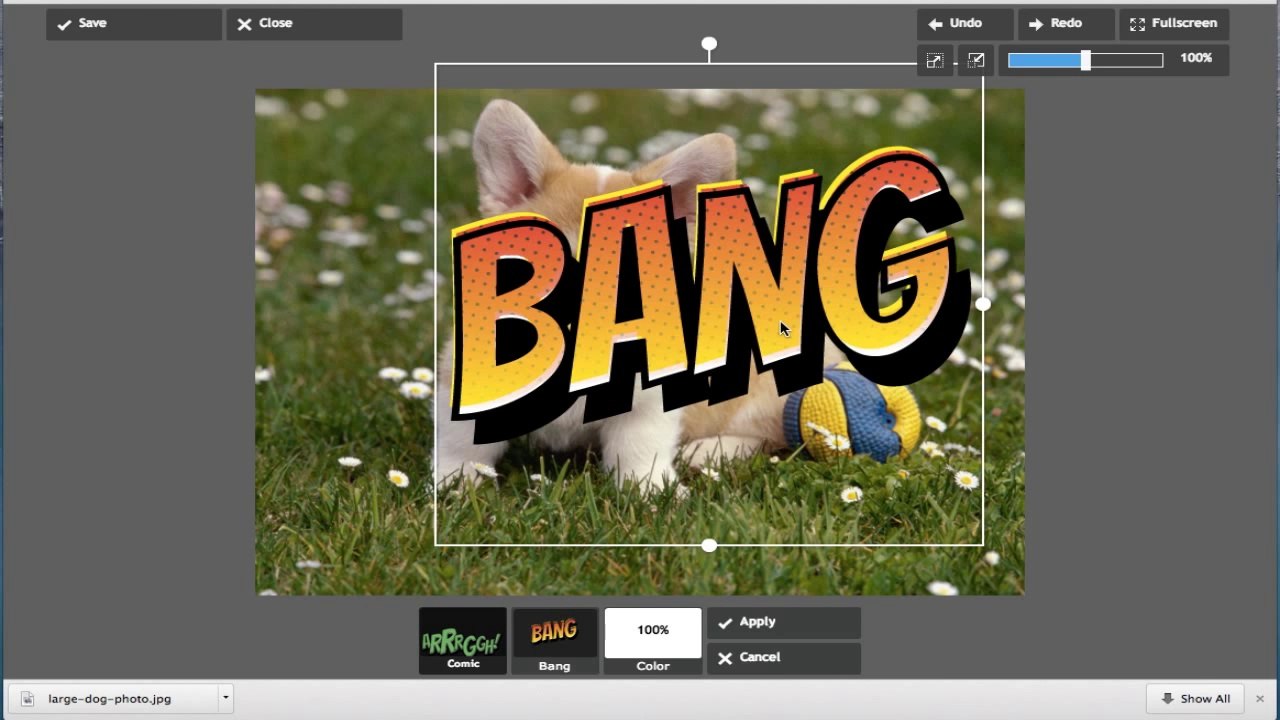The image size is (1280, 720).
Task: Click the right arrow icon on the Redo button
Action: [1036, 24]
